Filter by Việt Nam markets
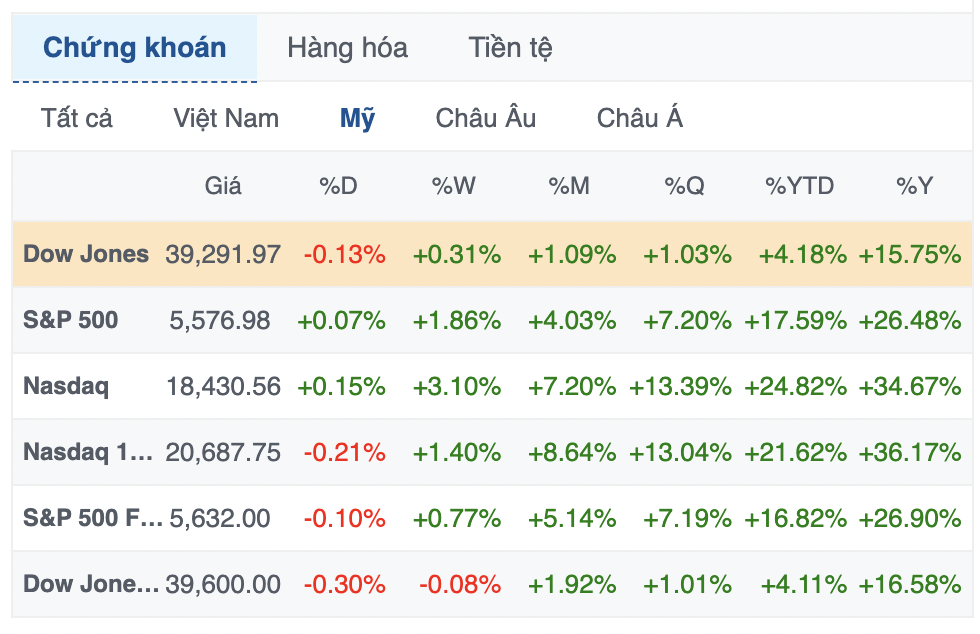 click(226, 118)
